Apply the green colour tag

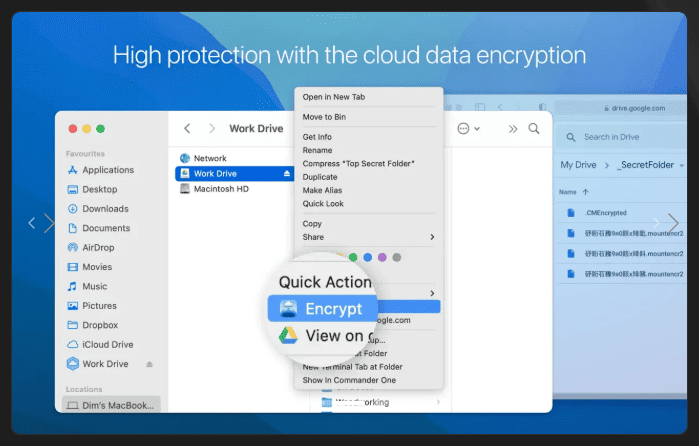[x=353, y=257]
